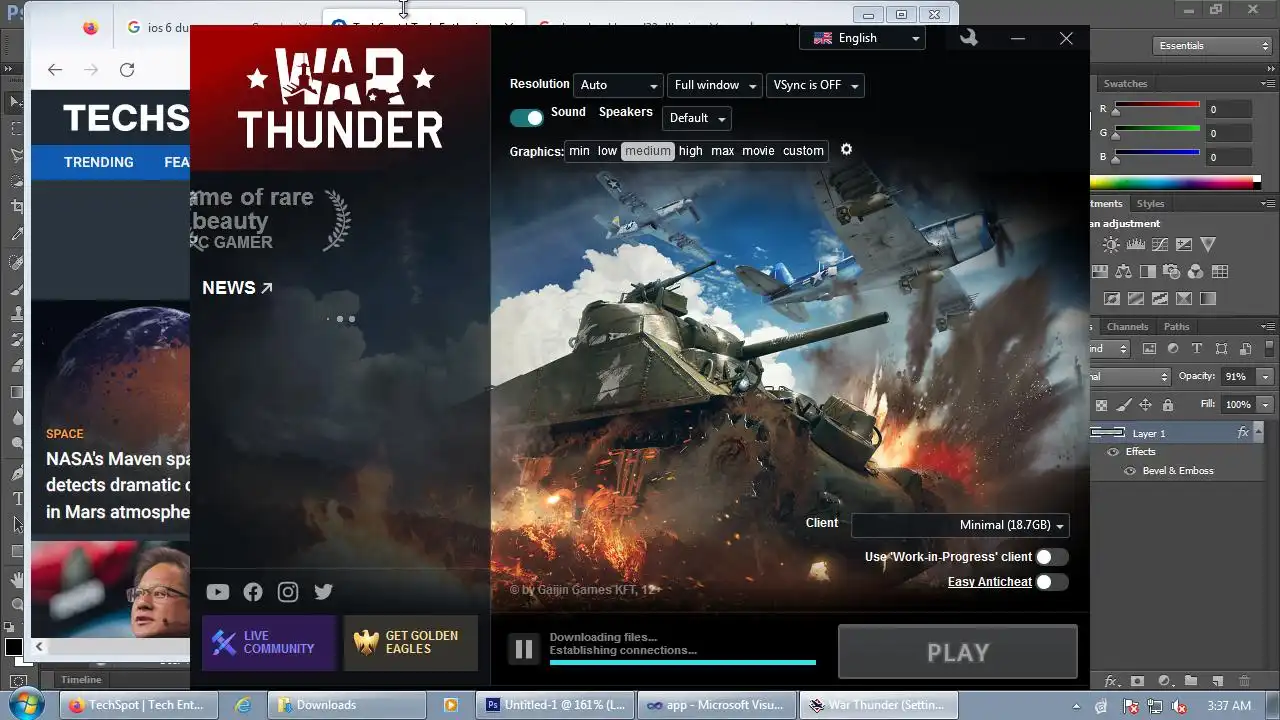The width and height of the screenshot is (1280, 720).
Task: Pause the file download
Action: click(523, 649)
